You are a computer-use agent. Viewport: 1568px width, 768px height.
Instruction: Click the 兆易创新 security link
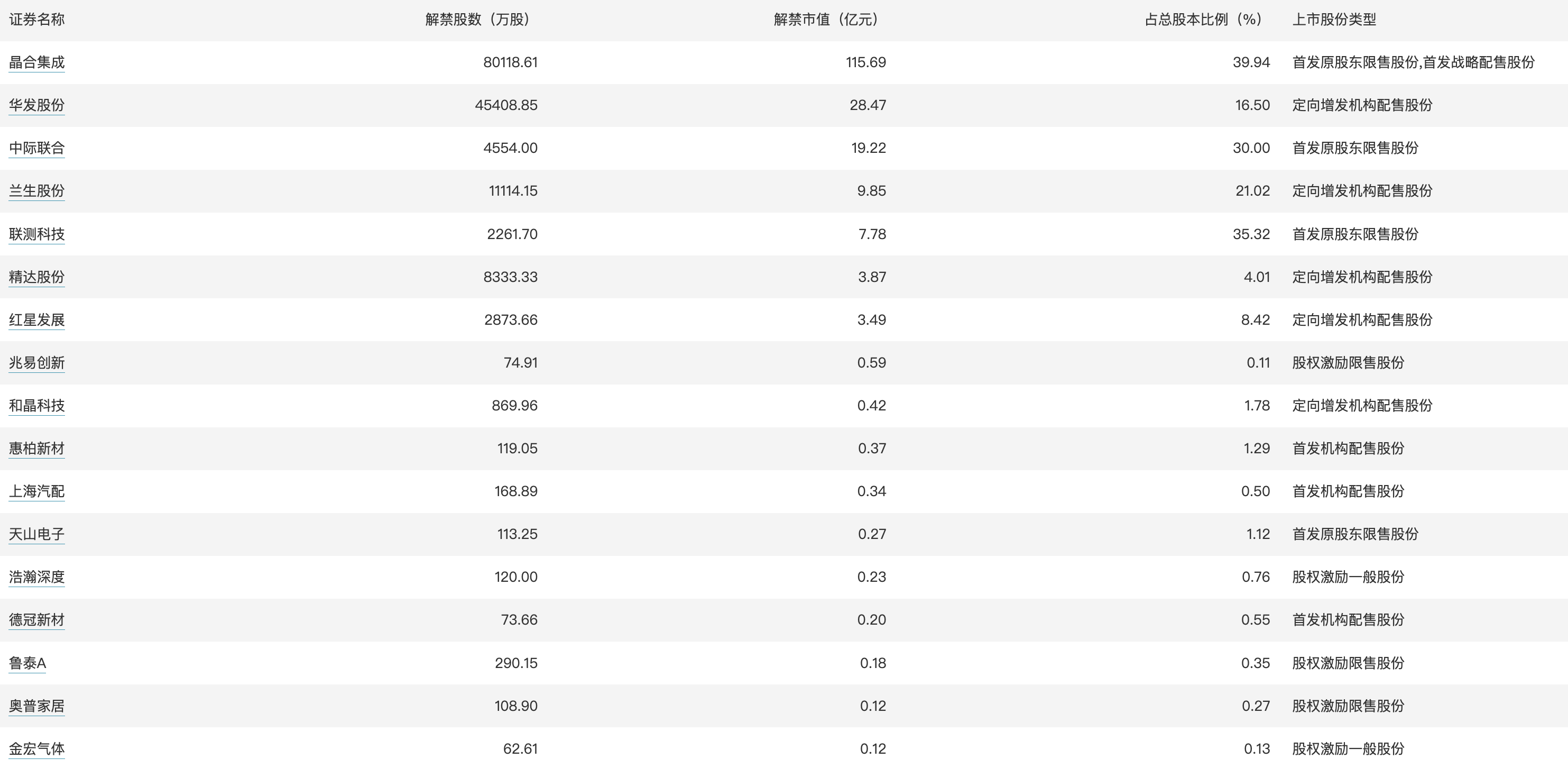36,362
